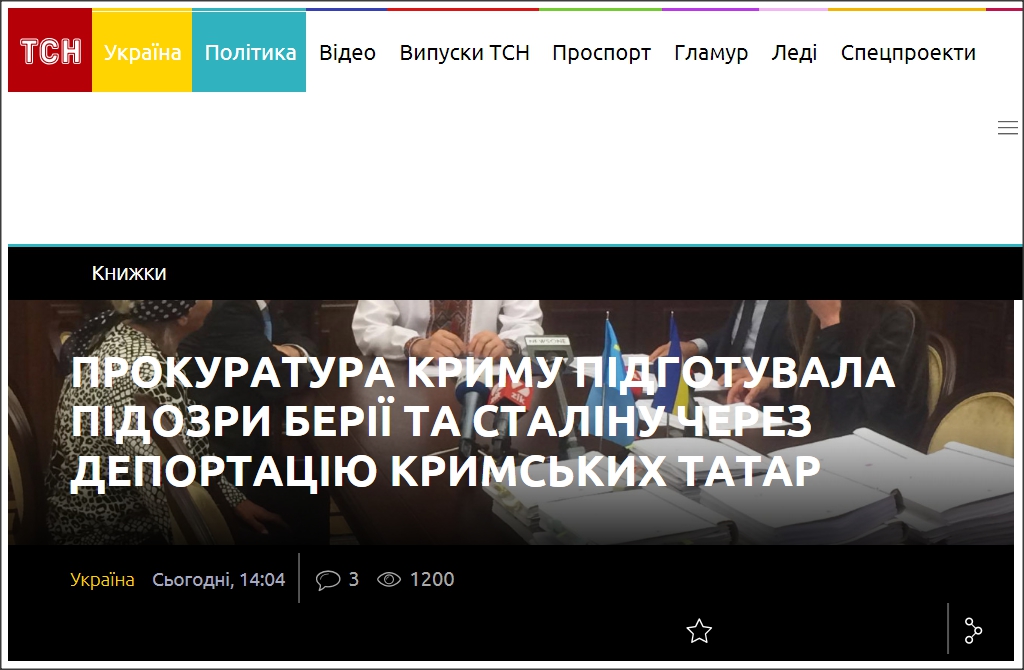The width and height of the screenshot is (1024, 670).
Task: Click the share icon
Action: pos(973,631)
